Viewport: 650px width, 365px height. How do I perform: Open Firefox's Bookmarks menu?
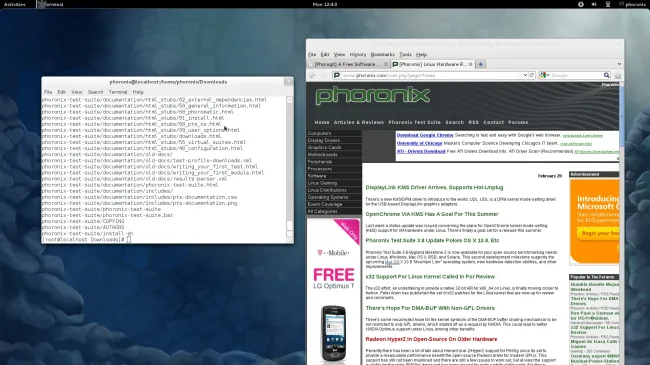383,54
